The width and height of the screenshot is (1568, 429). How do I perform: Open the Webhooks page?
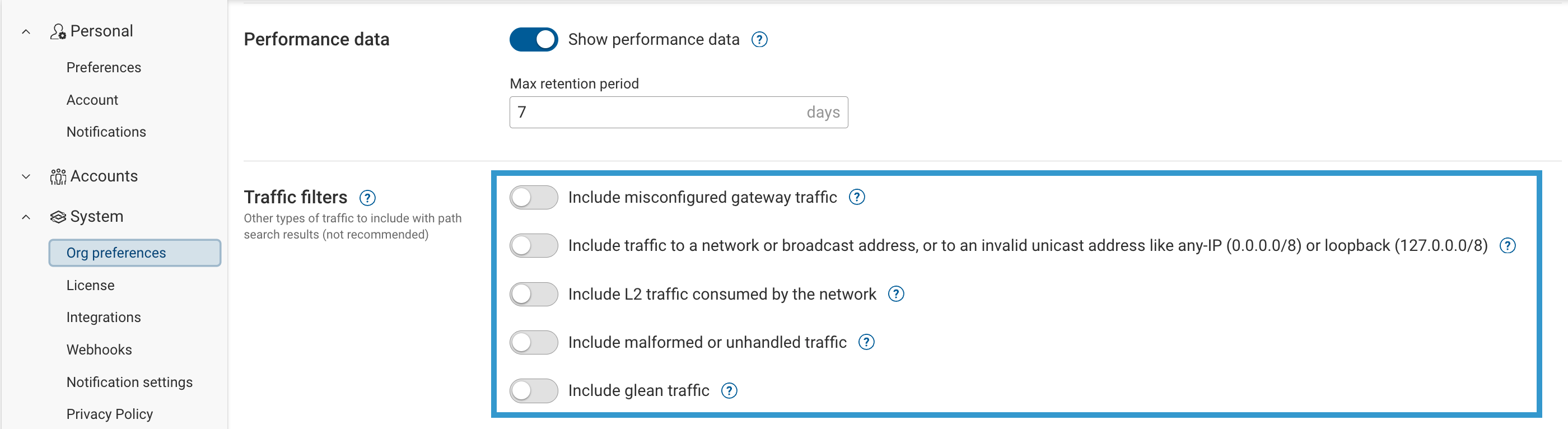tap(99, 349)
